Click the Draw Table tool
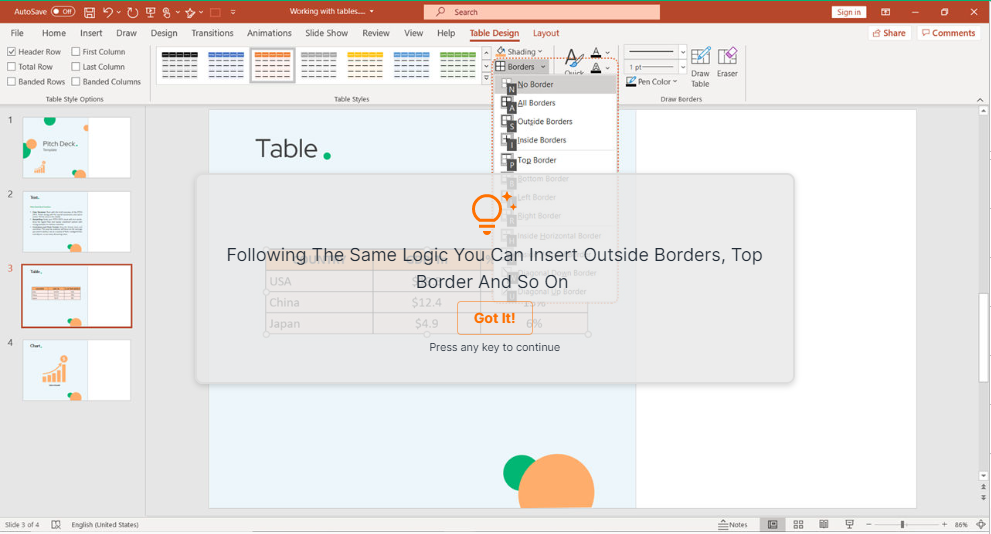The height and width of the screenshot is (534, 991). (x=700, y=67)
